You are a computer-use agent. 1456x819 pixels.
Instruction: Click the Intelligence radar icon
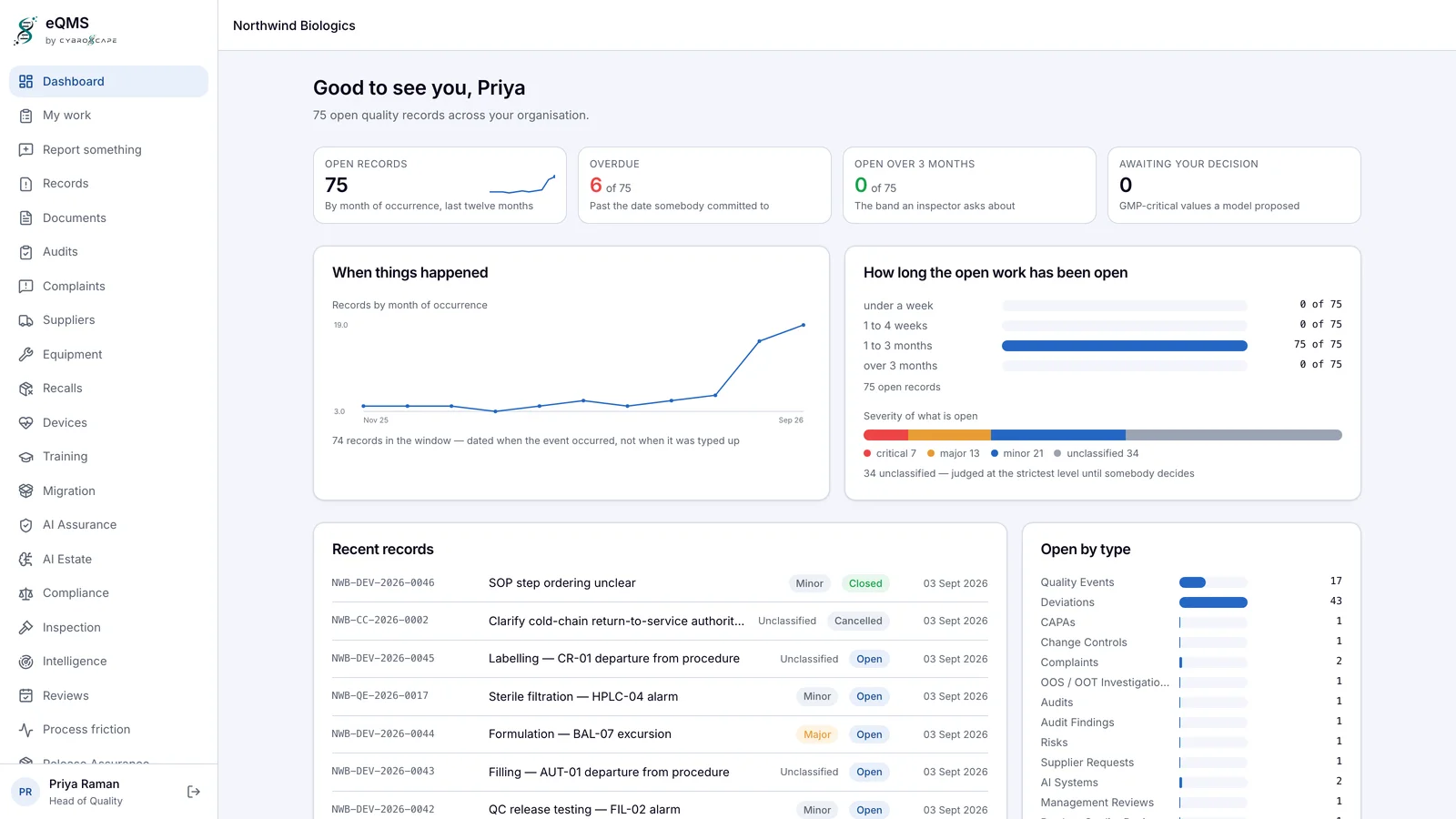coord(25,662)
